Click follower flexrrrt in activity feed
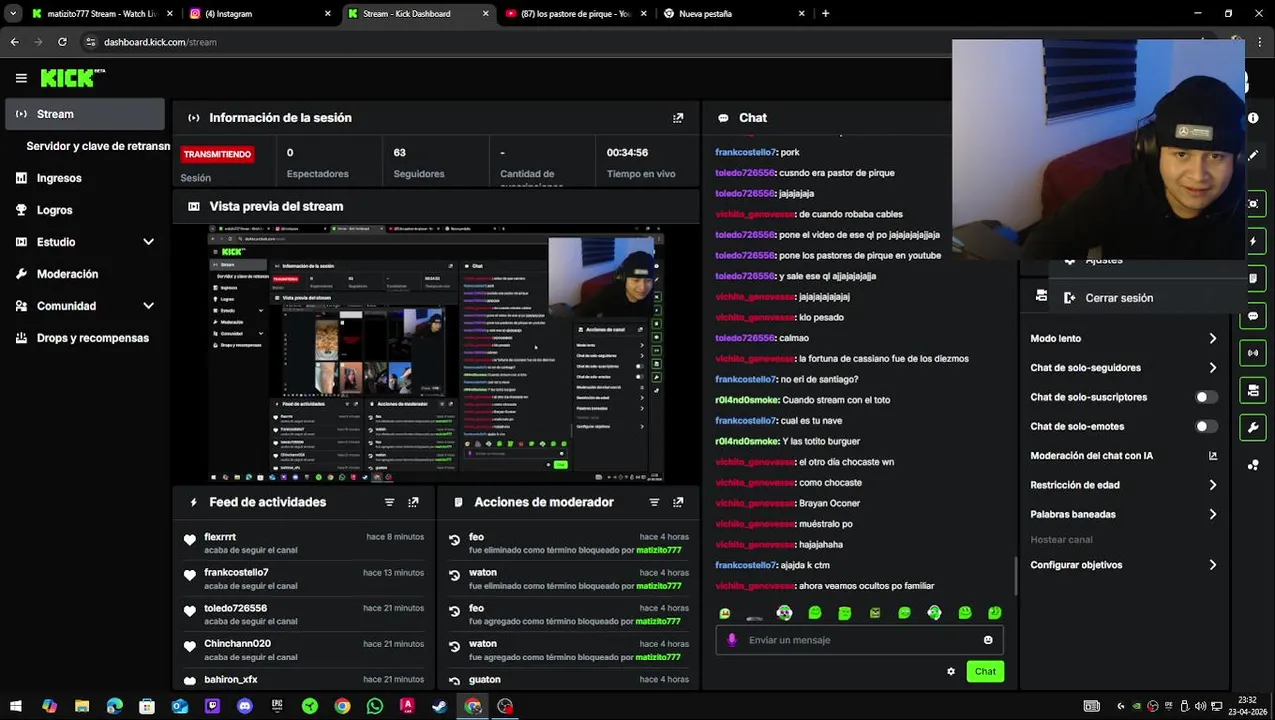 point(220,537)
